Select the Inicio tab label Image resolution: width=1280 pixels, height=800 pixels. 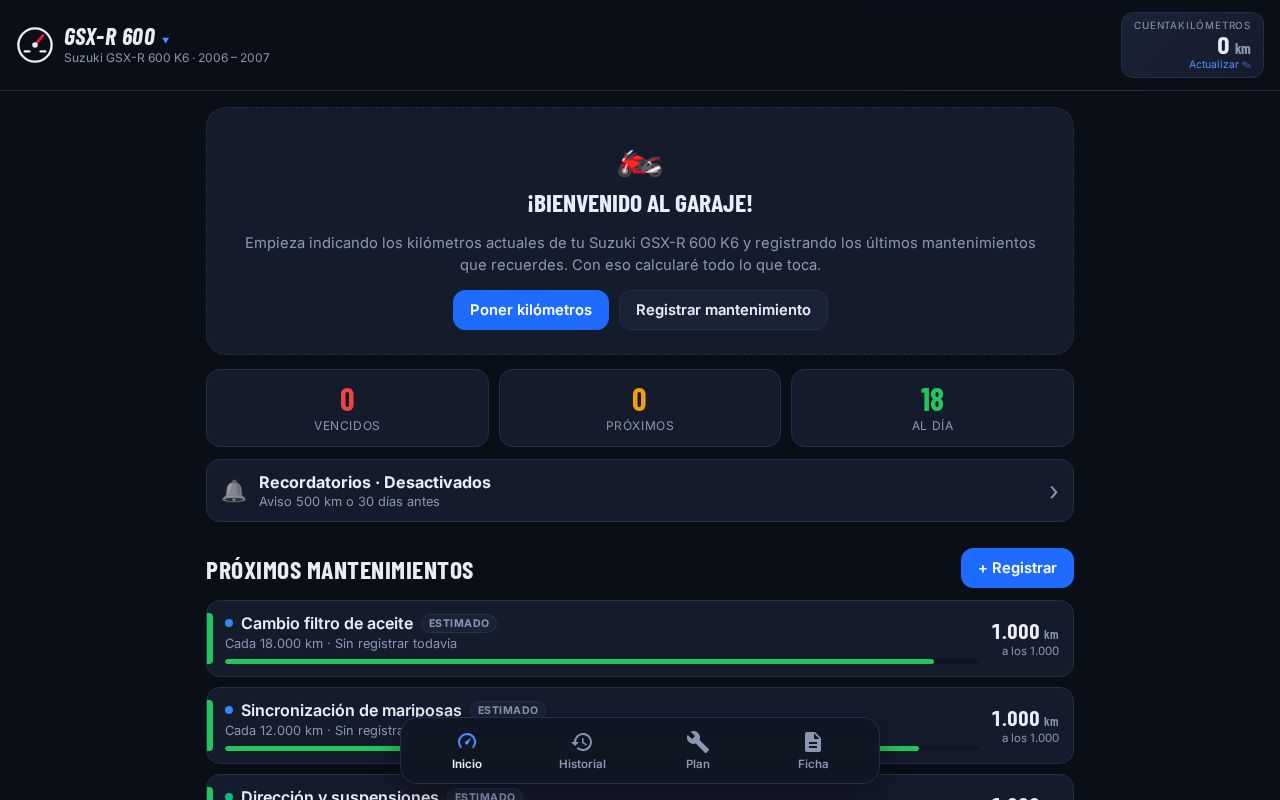pos(467,764)
